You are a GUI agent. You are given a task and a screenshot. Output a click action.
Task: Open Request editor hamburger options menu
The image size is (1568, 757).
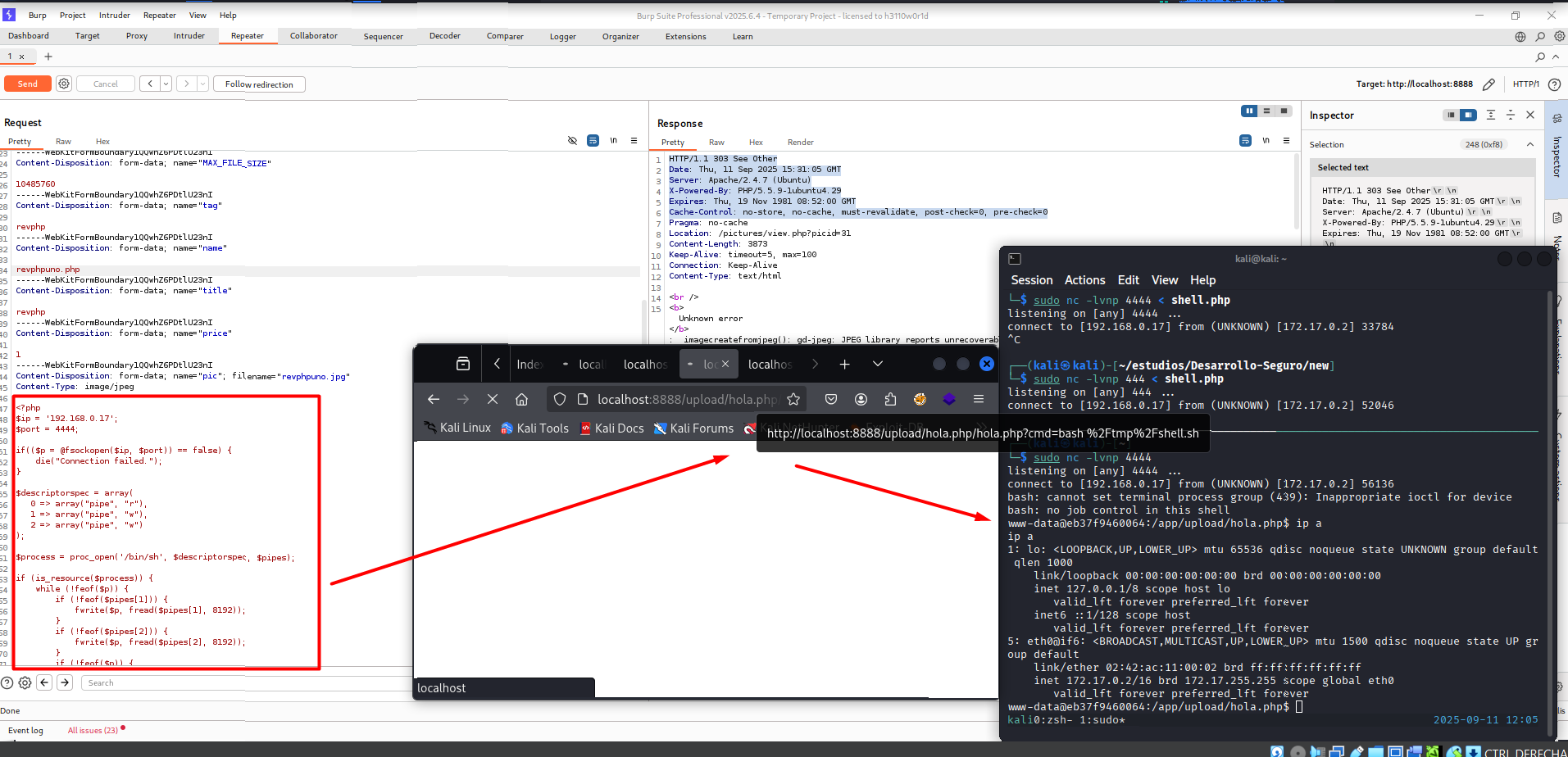coord(634,141)
